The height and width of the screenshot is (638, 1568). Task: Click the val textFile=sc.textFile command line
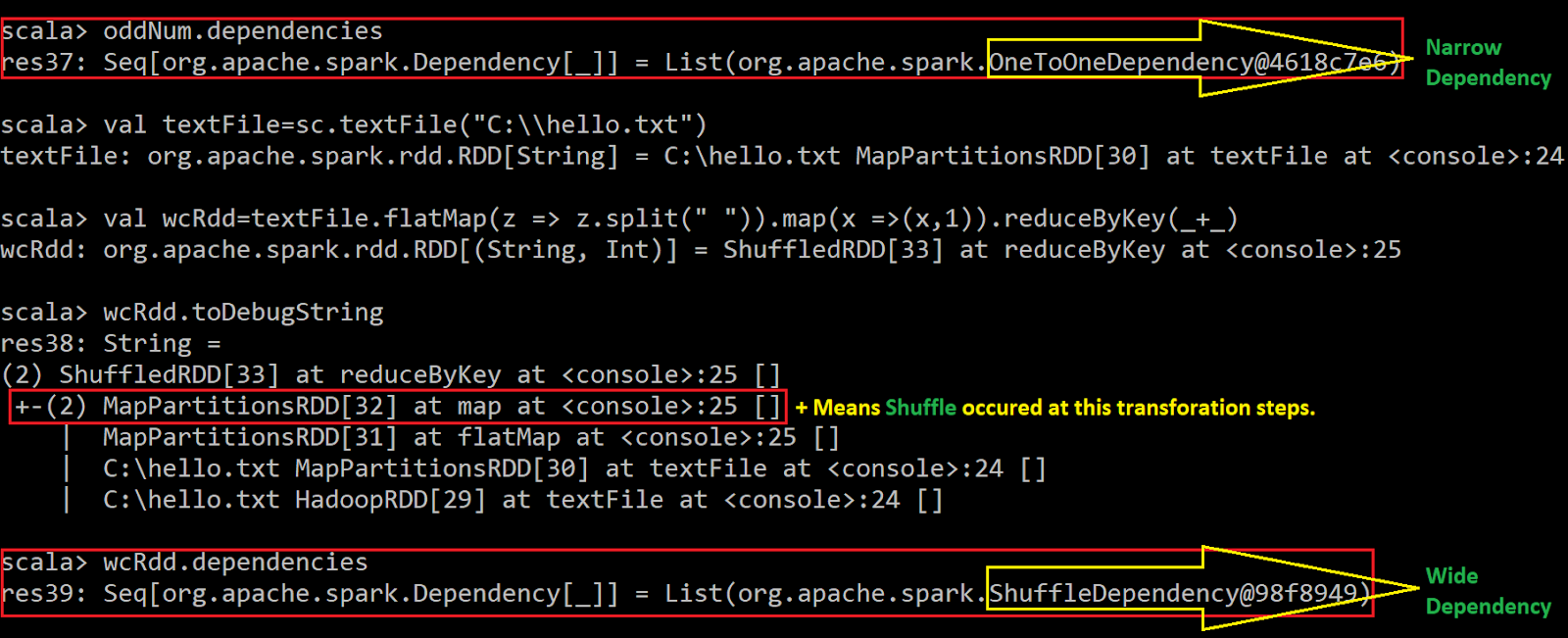tap(354, 125)
